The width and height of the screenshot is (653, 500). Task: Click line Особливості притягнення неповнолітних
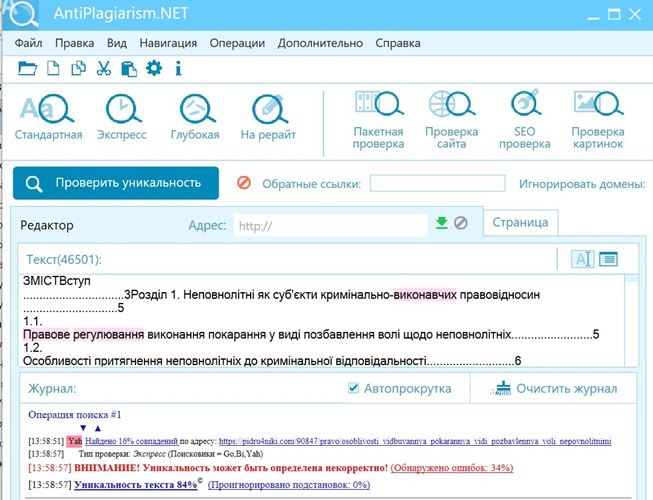click(272, 361)
